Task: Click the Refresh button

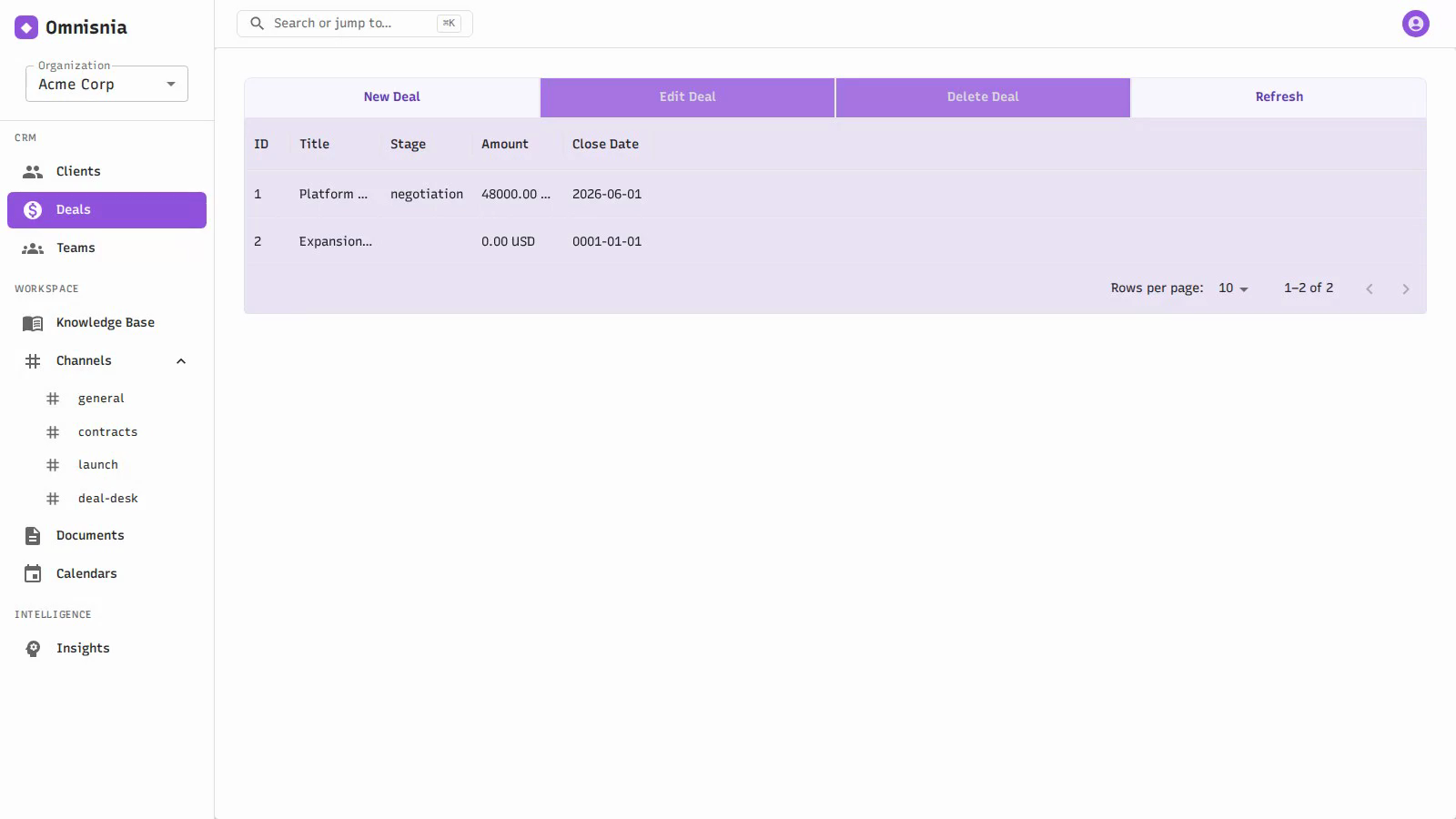Action: point(1279,97)
